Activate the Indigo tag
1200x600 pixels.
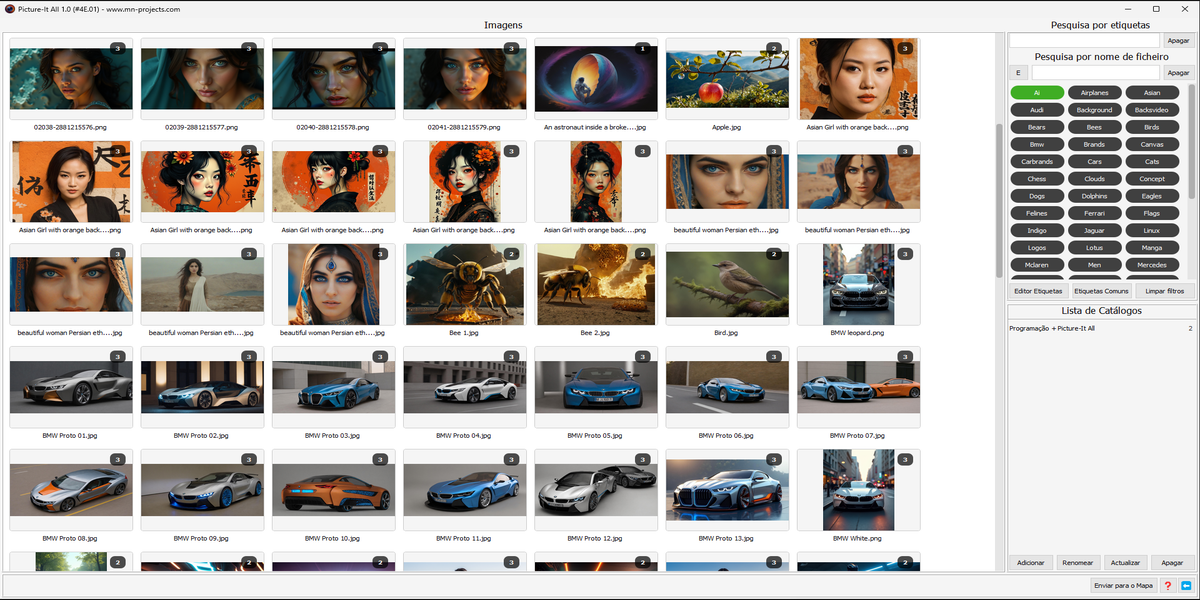tap(1037, 230)
